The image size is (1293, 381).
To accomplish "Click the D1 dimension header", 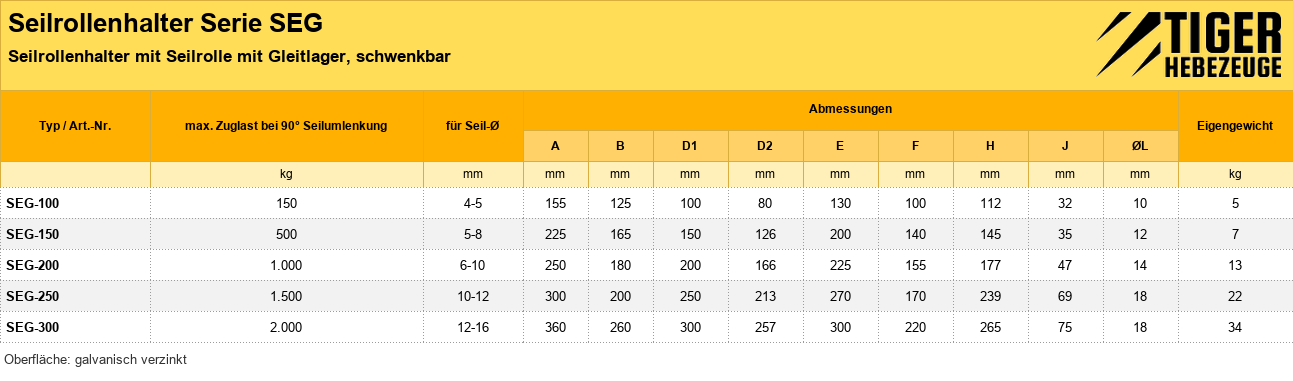I will coord(690,146).
